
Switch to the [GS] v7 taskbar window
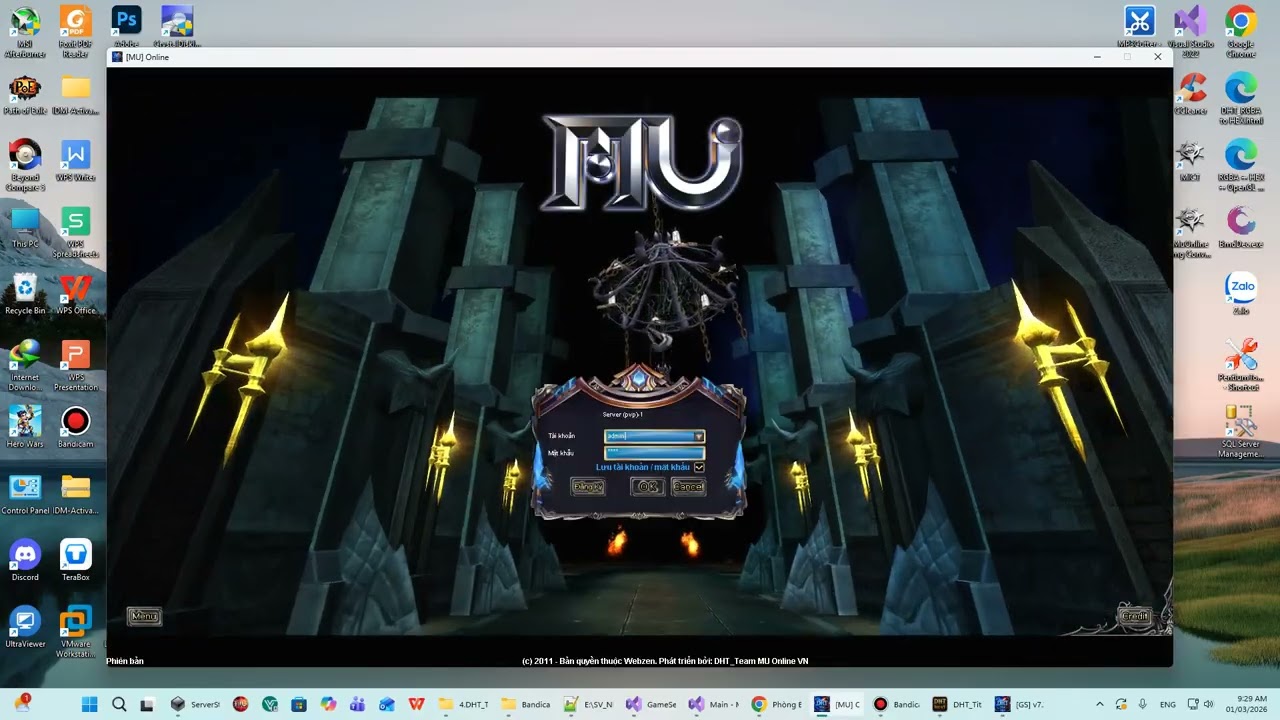1020,704
